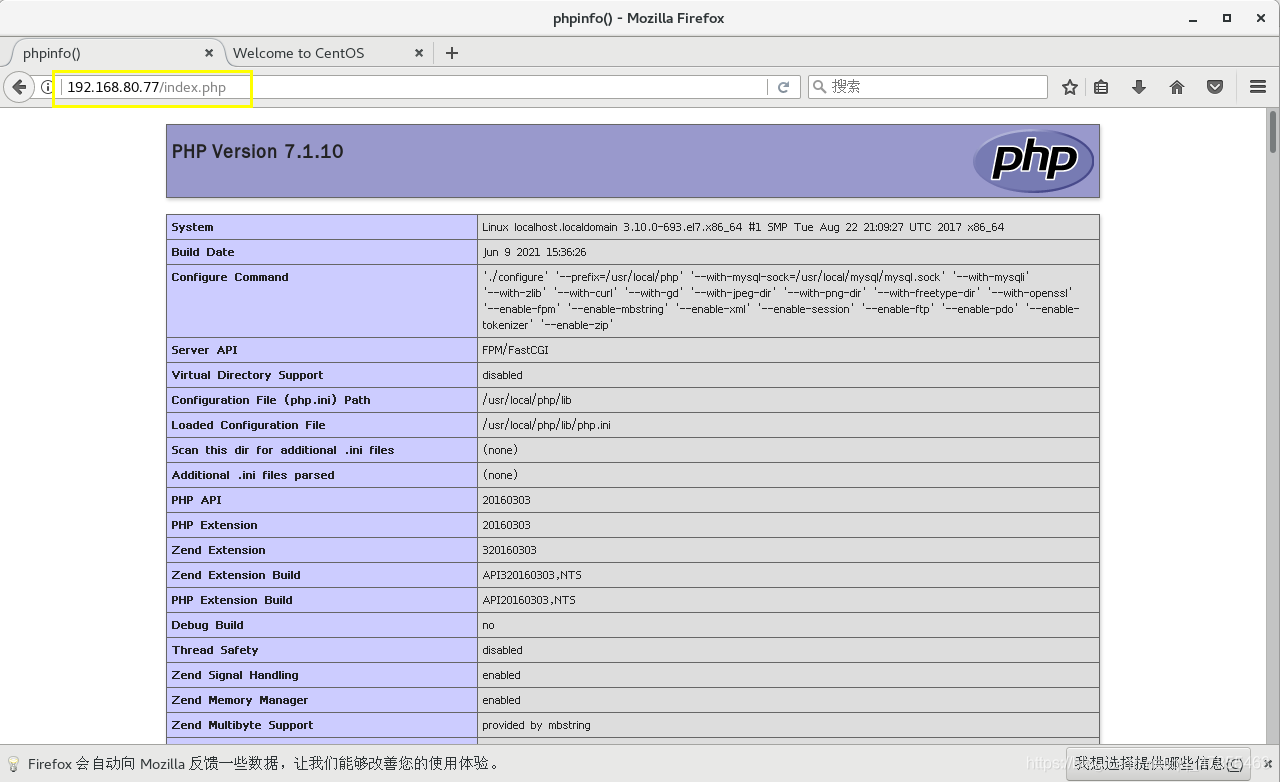Select the Zend Multibyte Support label

242,725
